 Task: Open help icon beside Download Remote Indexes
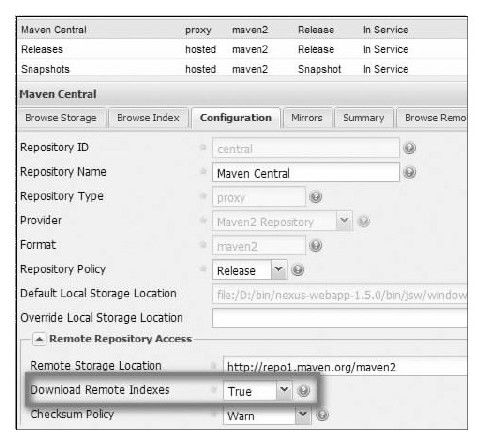[x=303, y=391]
